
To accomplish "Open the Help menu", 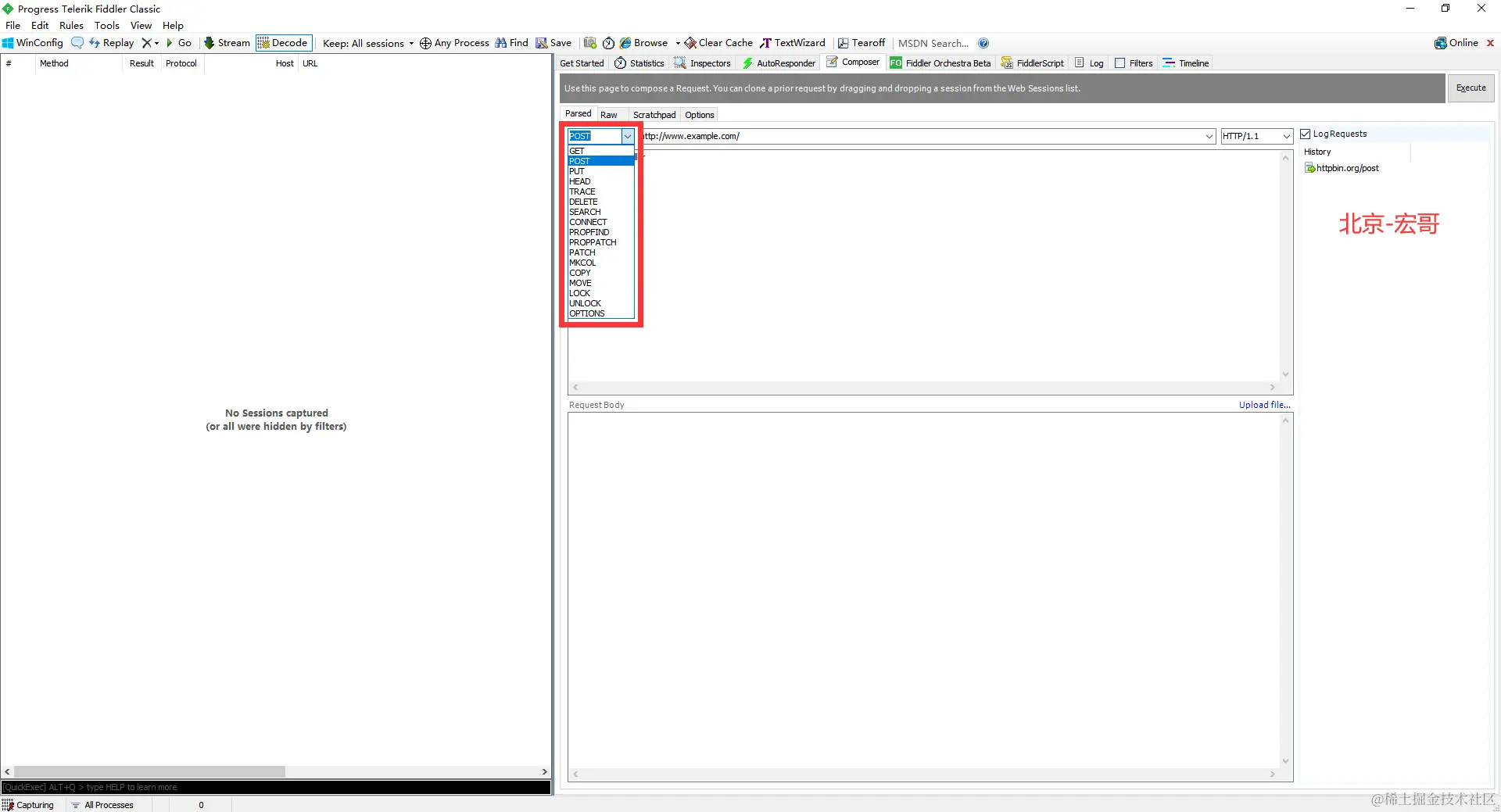I will pyautogui.click(x=173, y=25).
